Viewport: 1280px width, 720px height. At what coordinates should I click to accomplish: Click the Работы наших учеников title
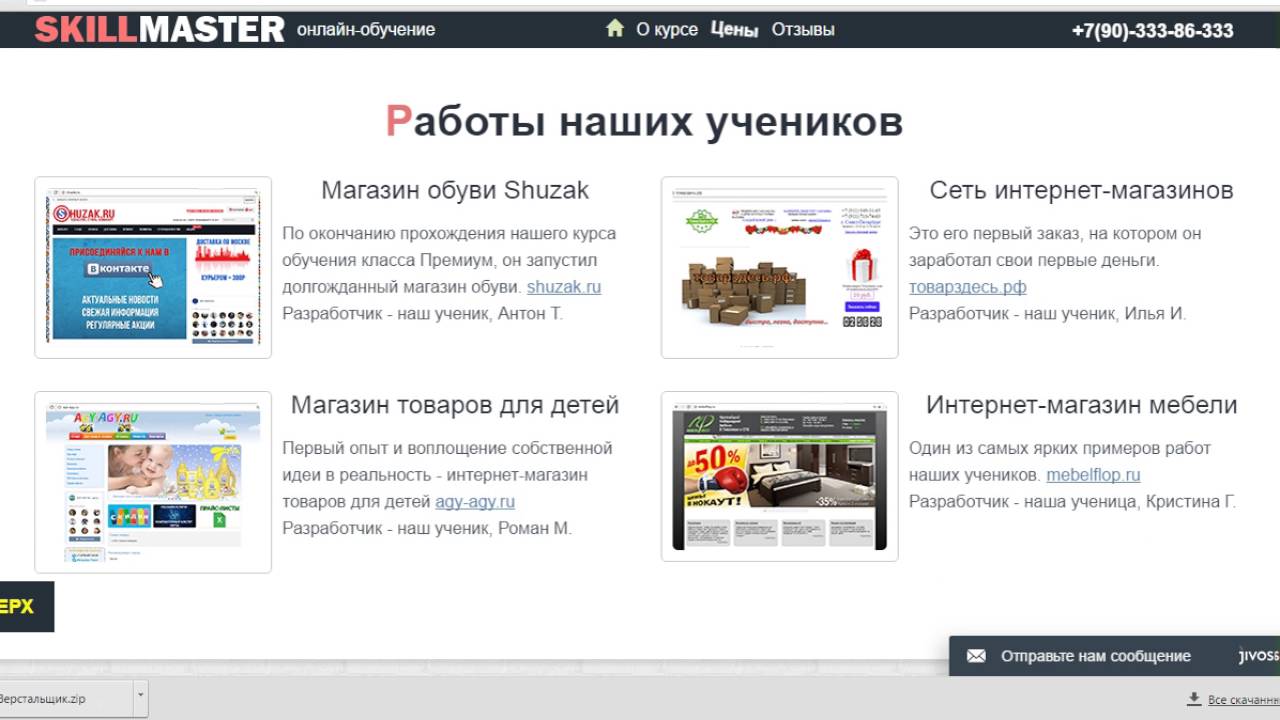coord(644,121)
